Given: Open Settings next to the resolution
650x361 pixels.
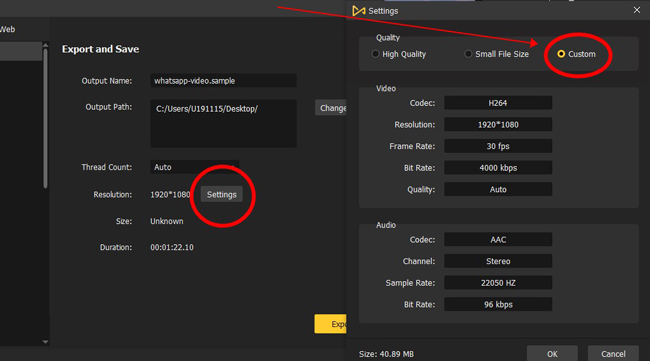Looking at the screenshot, I should pyautogui.click(x=221, y=194).
